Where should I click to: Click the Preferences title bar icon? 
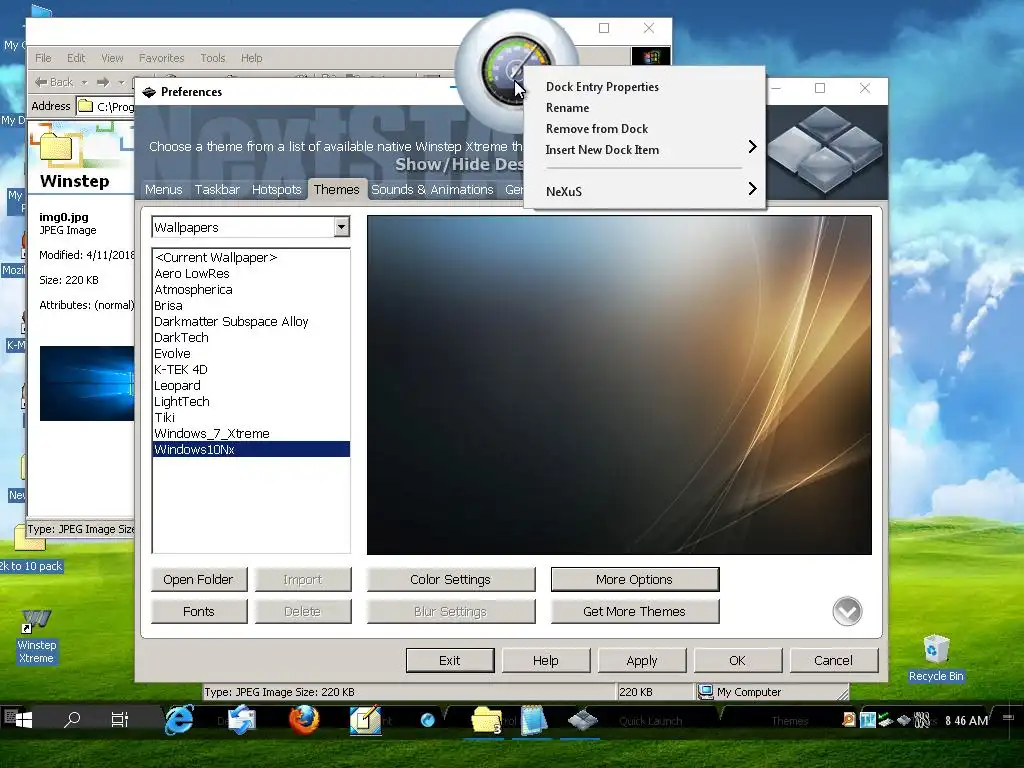pos(149,92)
